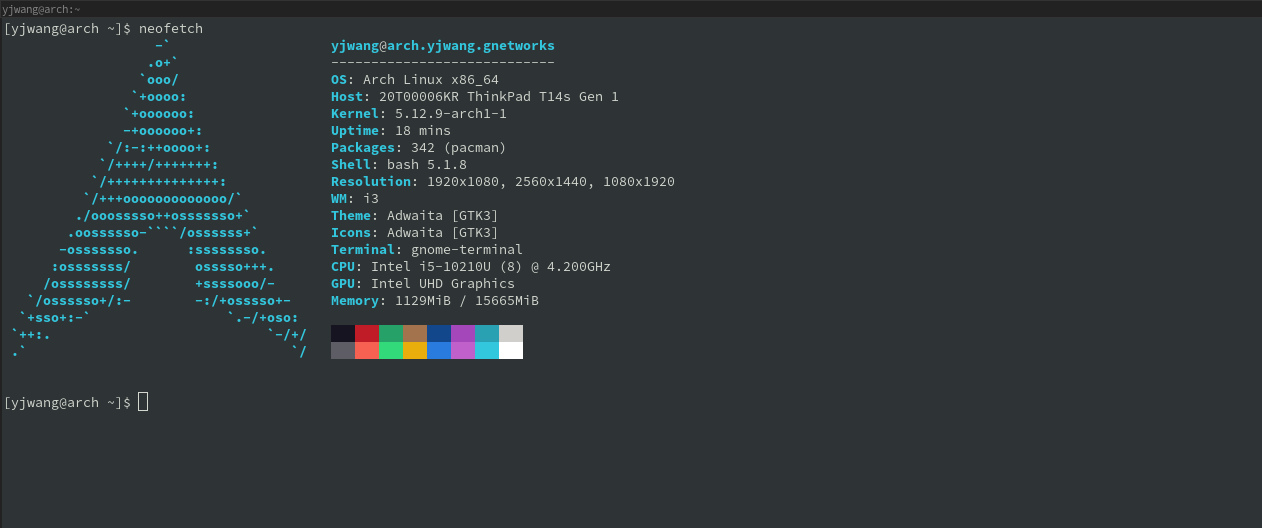1262x528 pixels.
Task: Click the bright cyan swatch in bottom row
Action: 487,351
